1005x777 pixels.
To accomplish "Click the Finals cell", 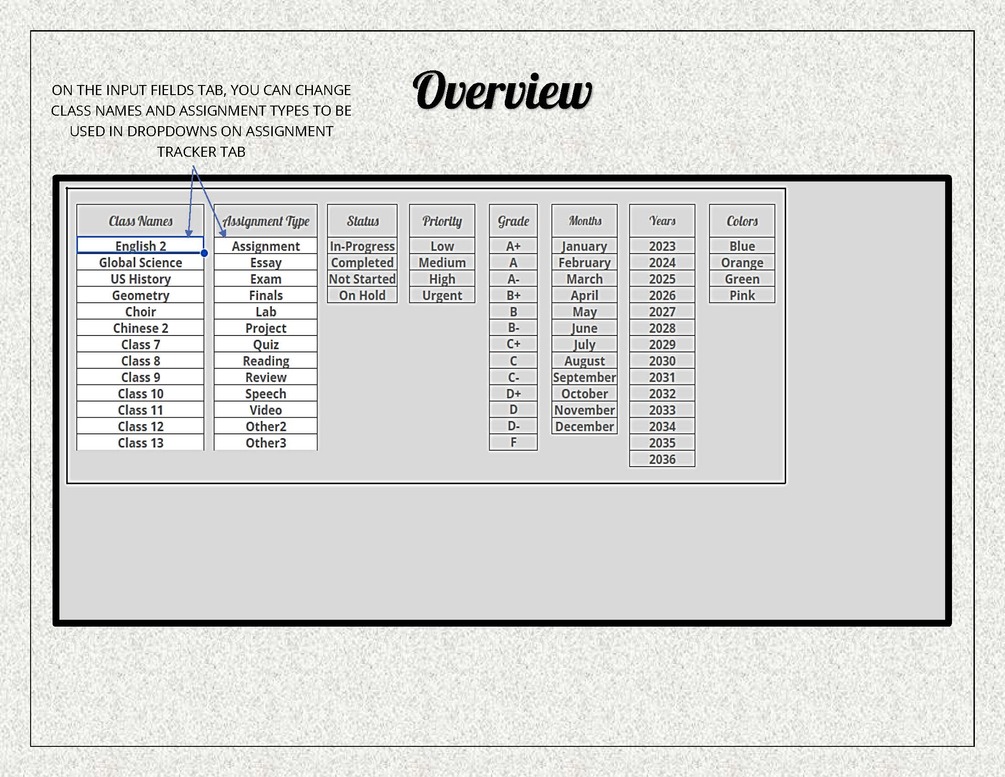I will (265, 295).
